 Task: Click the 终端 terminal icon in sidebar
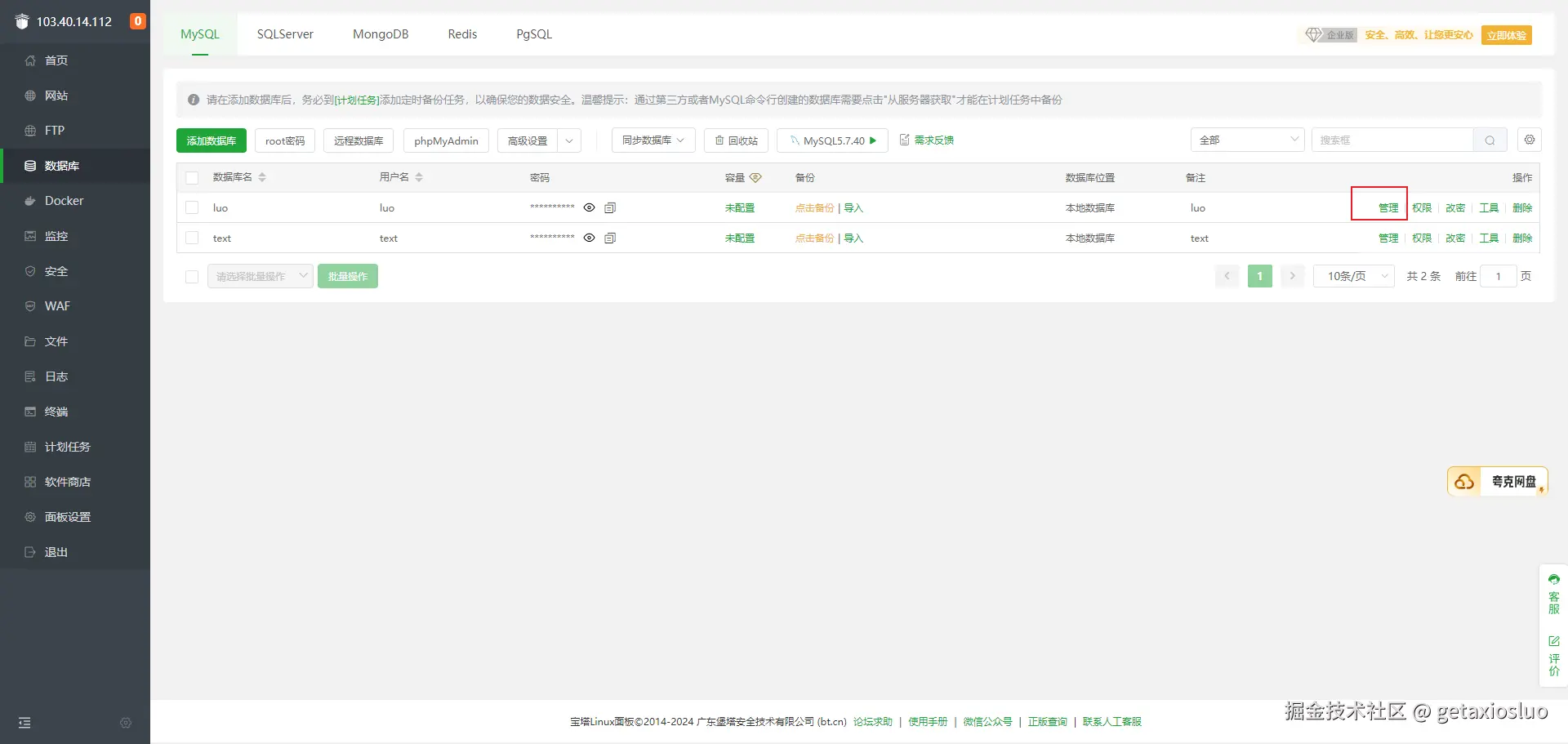[x=30, y=412]
